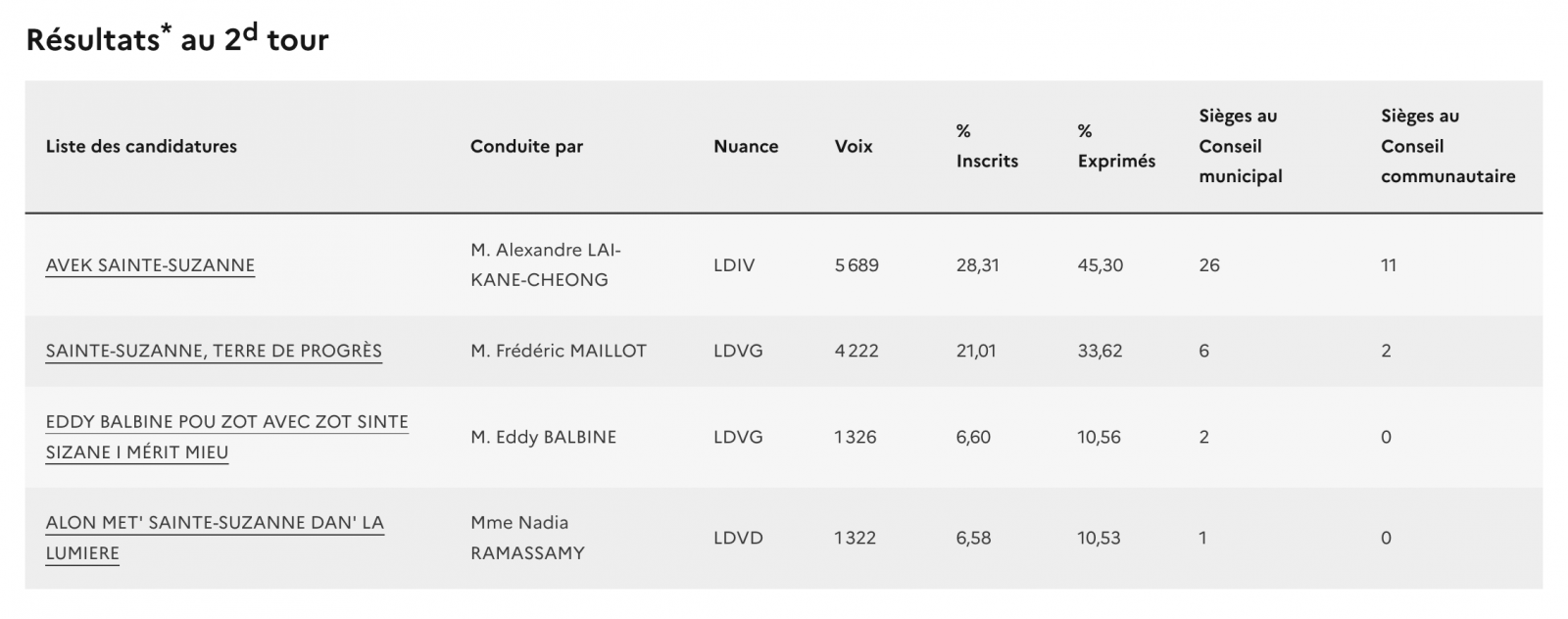Click the LDIV nuance cell
The image size is (1568, 619).
coord(734,265)
